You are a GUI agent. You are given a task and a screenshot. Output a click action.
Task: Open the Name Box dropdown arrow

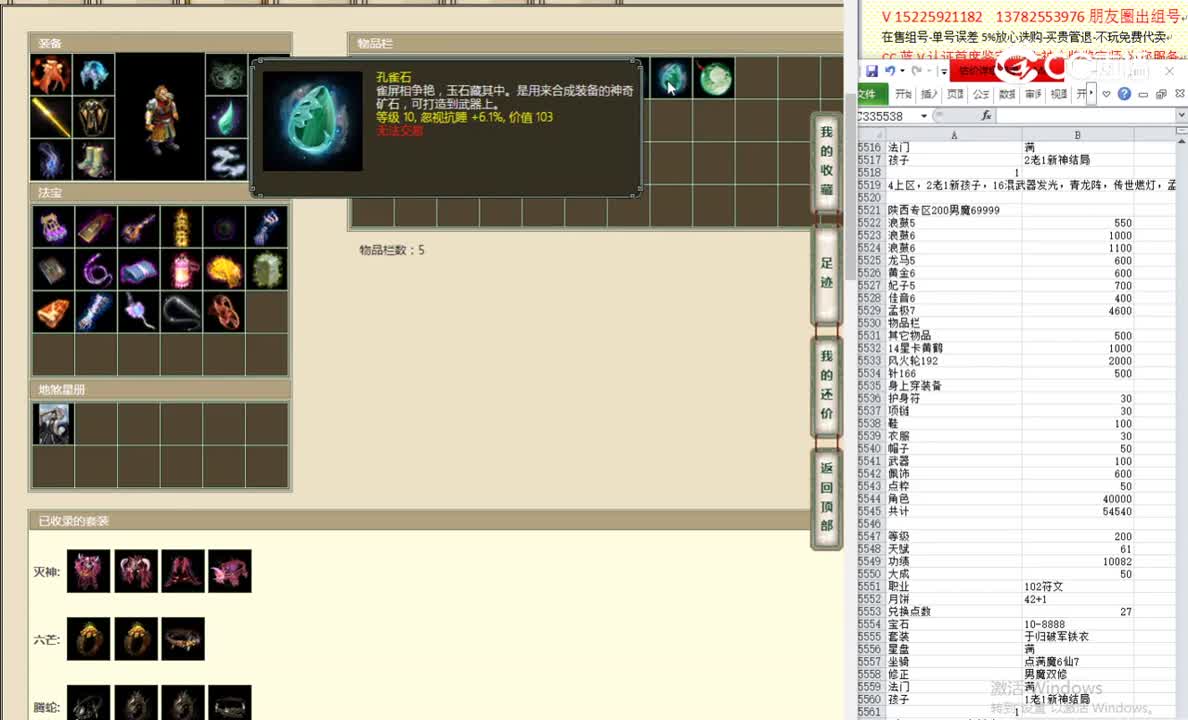(x=924, y=116)
